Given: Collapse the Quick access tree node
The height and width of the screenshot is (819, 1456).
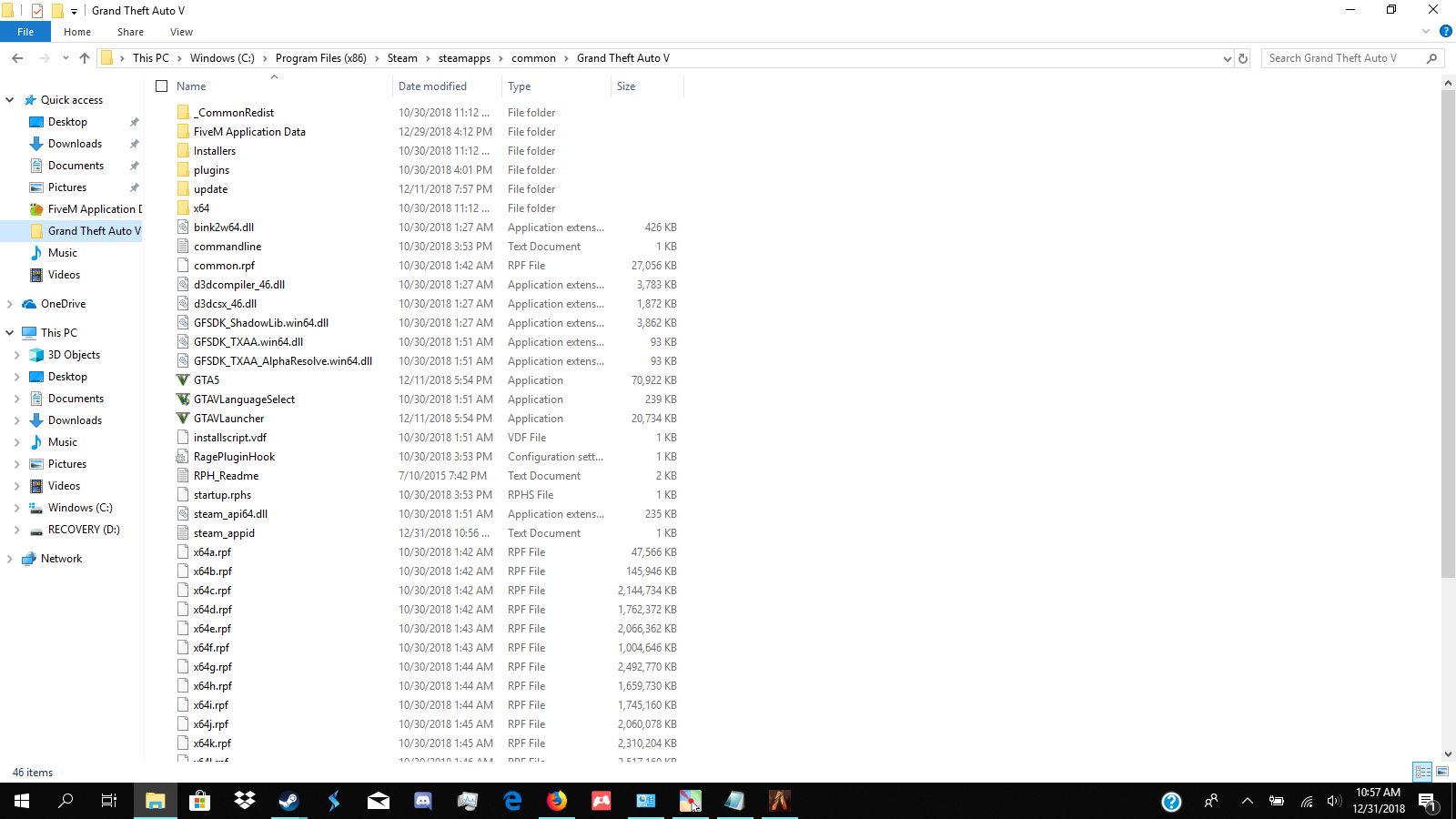Looking at the screenshot, I should point(10,100).
